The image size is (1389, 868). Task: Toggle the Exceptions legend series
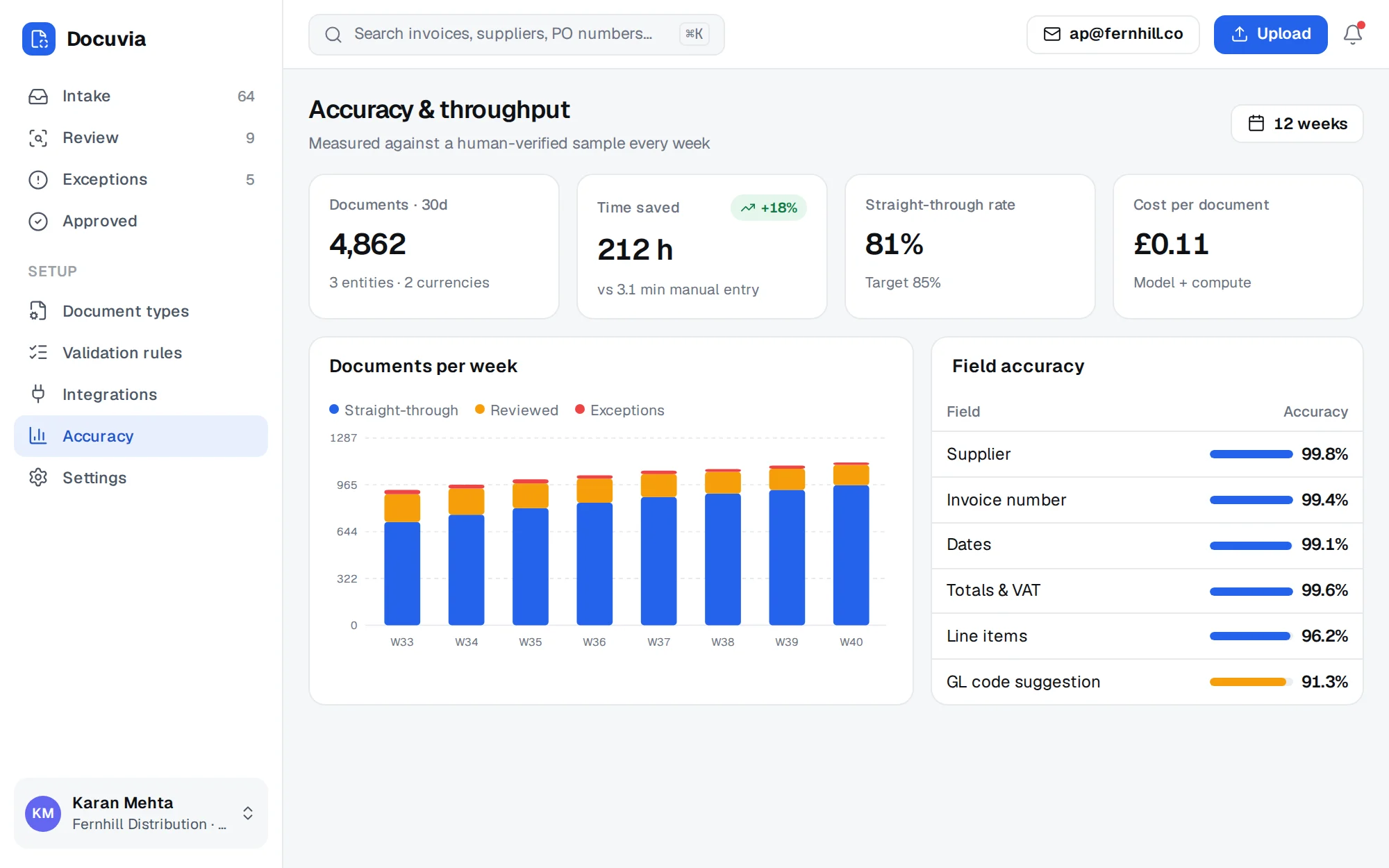[619, 410]
